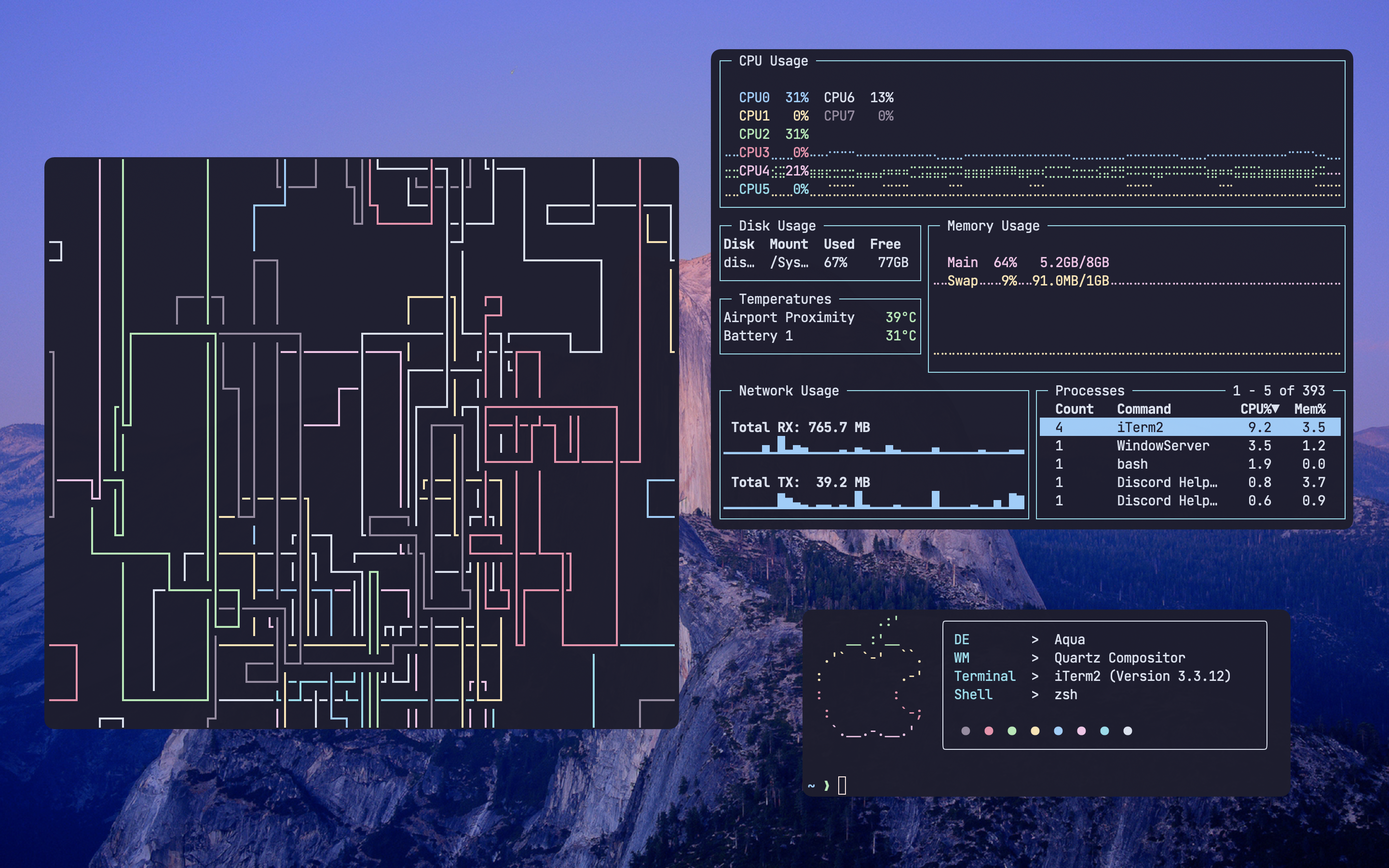The height and width of the screenshot is (868, 1389).
Task: Click the cyan color dot in neofetch
Action: 1104,731
